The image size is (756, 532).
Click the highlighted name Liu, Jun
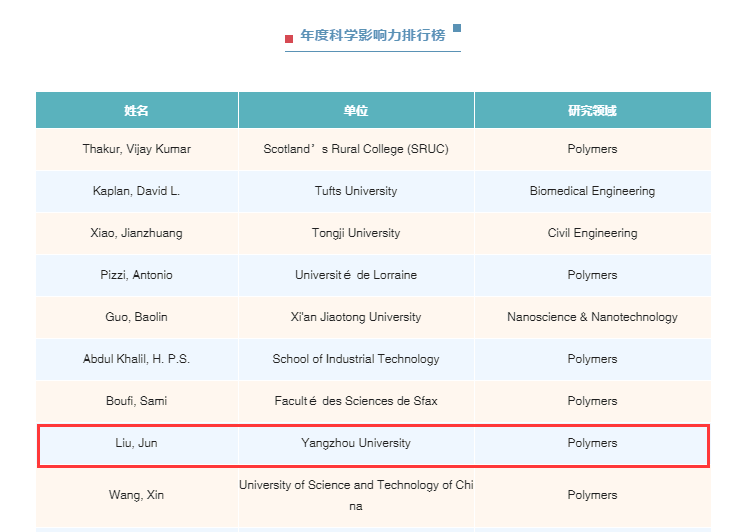point(137,443)
